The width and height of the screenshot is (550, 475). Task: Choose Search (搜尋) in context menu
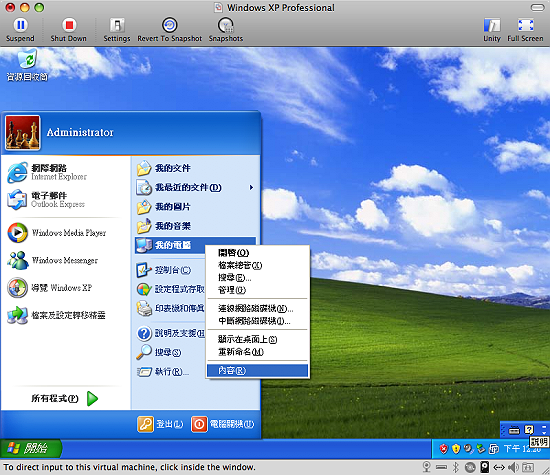pos(257,277)
